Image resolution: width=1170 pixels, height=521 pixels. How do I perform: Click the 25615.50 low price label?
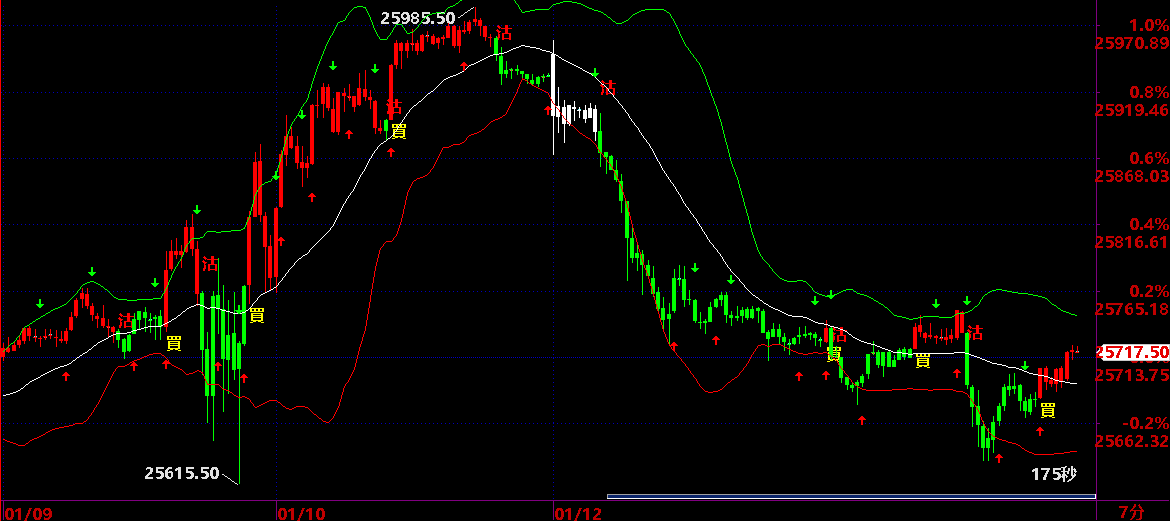click(x=182, y=472)
